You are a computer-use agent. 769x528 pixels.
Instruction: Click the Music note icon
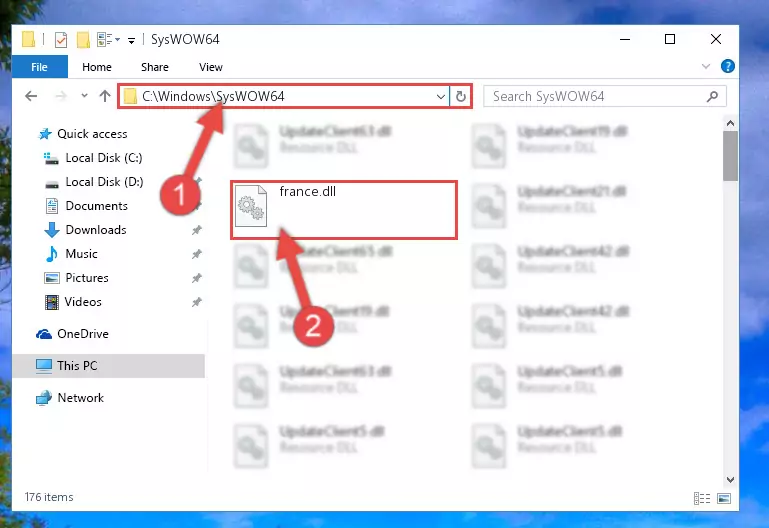click(x=51, y=254)
